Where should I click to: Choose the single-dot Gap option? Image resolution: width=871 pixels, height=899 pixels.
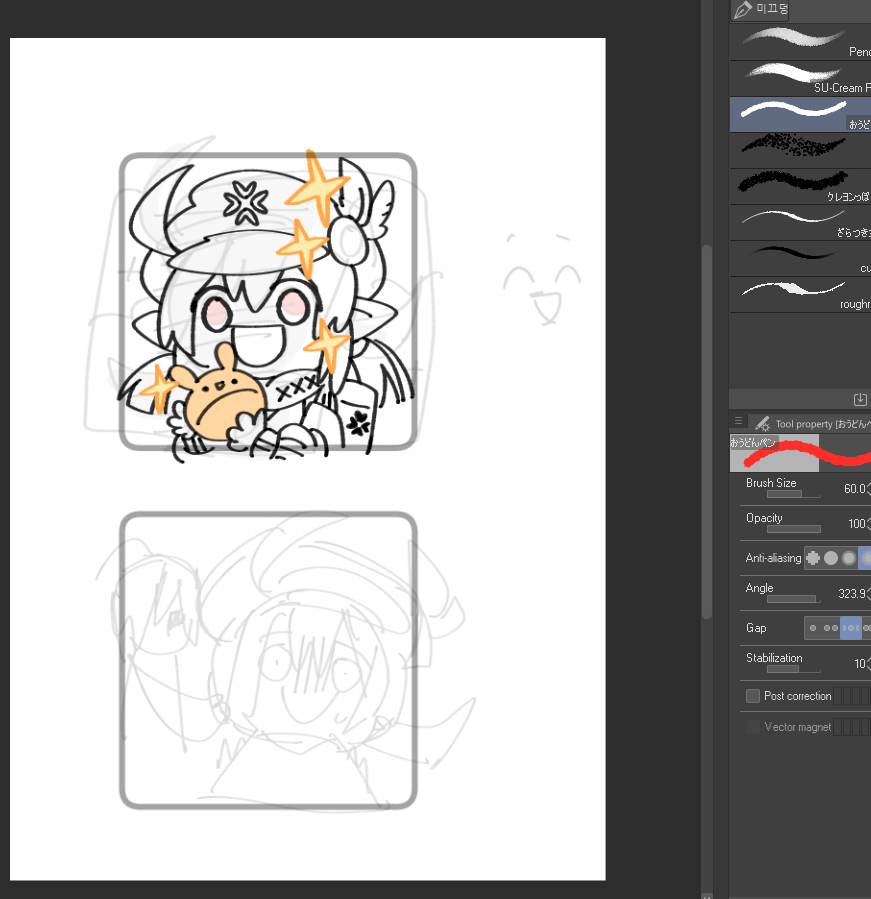pyautogui.click(x=813, y=628)
